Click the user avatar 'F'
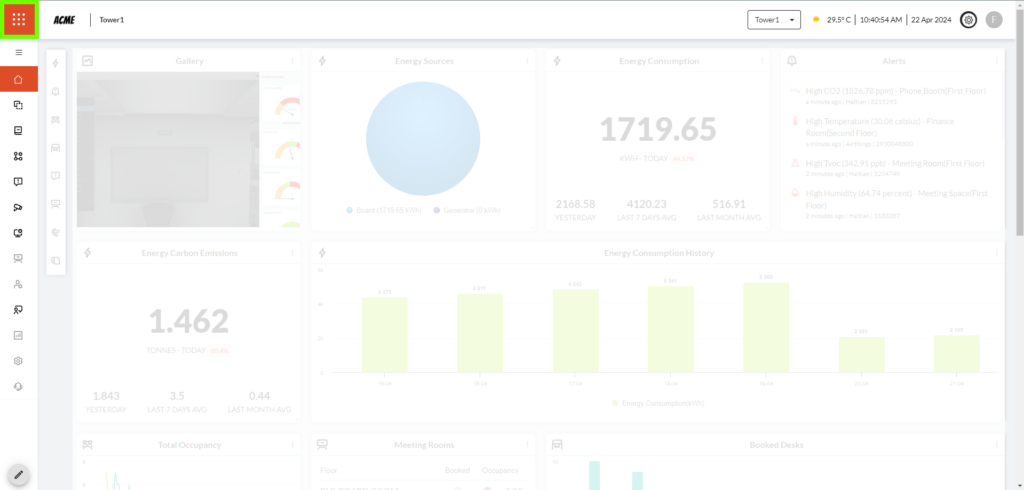 pos(993,19)
